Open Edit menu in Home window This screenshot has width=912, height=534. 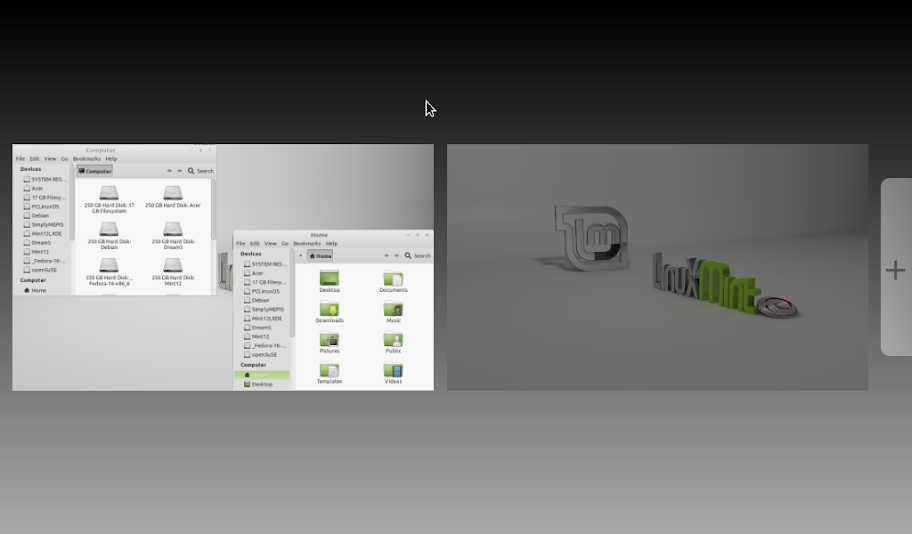pos(255,243)
